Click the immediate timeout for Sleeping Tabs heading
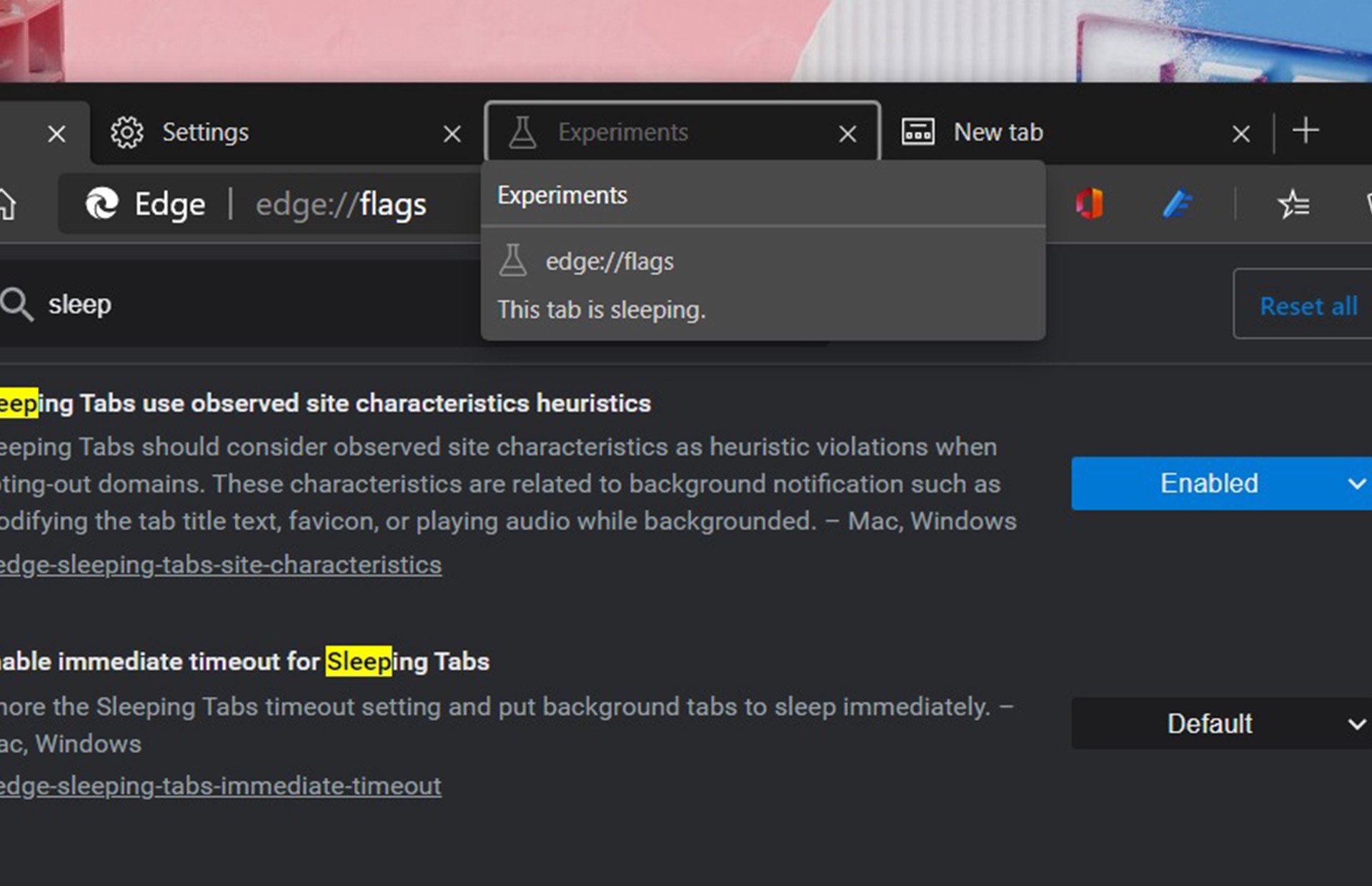Image resolution: width=1372 pixels, height=886 pixels. click(244, 662)
